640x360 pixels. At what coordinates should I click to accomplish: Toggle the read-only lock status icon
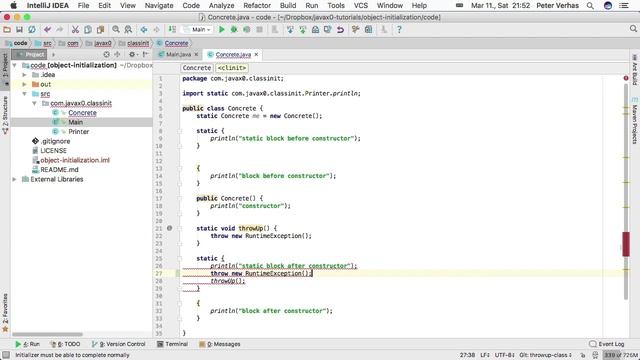(x=582, y=355)
